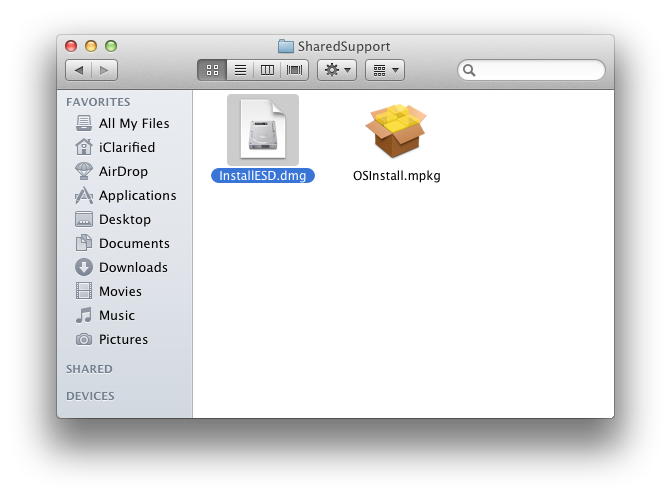This screenshot has height=497, width=671.
Task: Click the Documents sidebar icon
Action: pyautogui.click(x=84, y=243)
